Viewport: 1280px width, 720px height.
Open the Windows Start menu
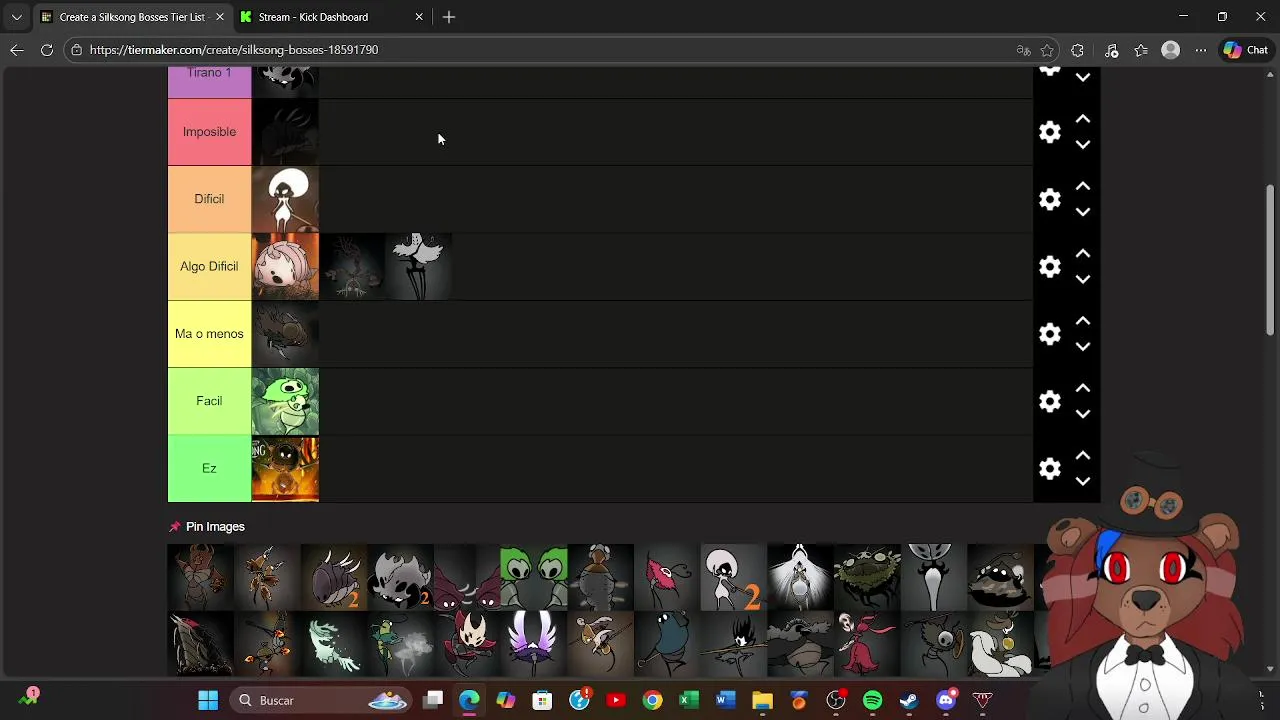[x=208, y=700]
